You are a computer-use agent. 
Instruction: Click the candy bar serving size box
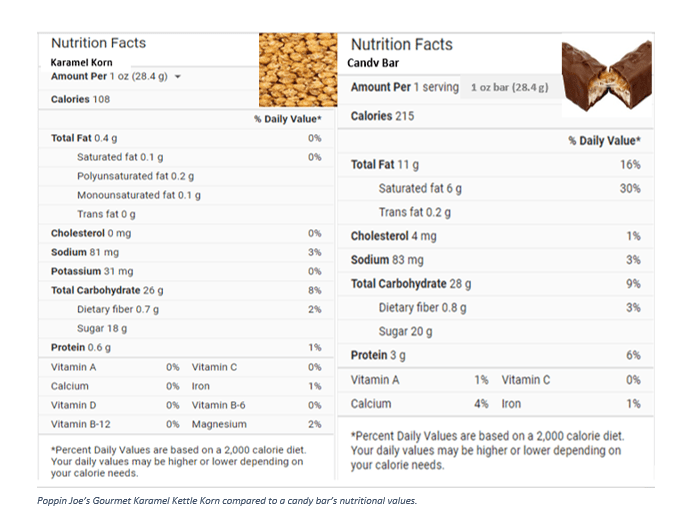click(509, 87)
